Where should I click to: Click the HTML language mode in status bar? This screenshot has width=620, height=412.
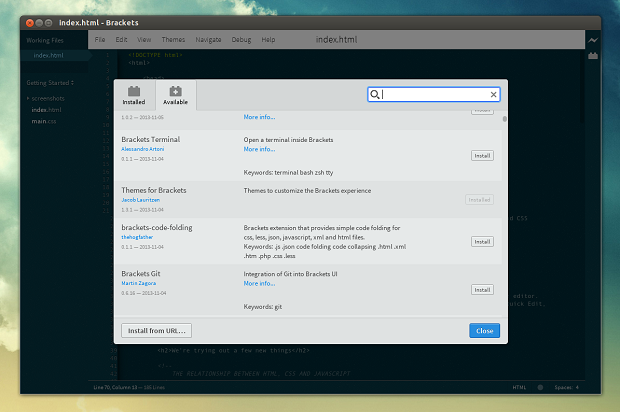click(519, 387)
